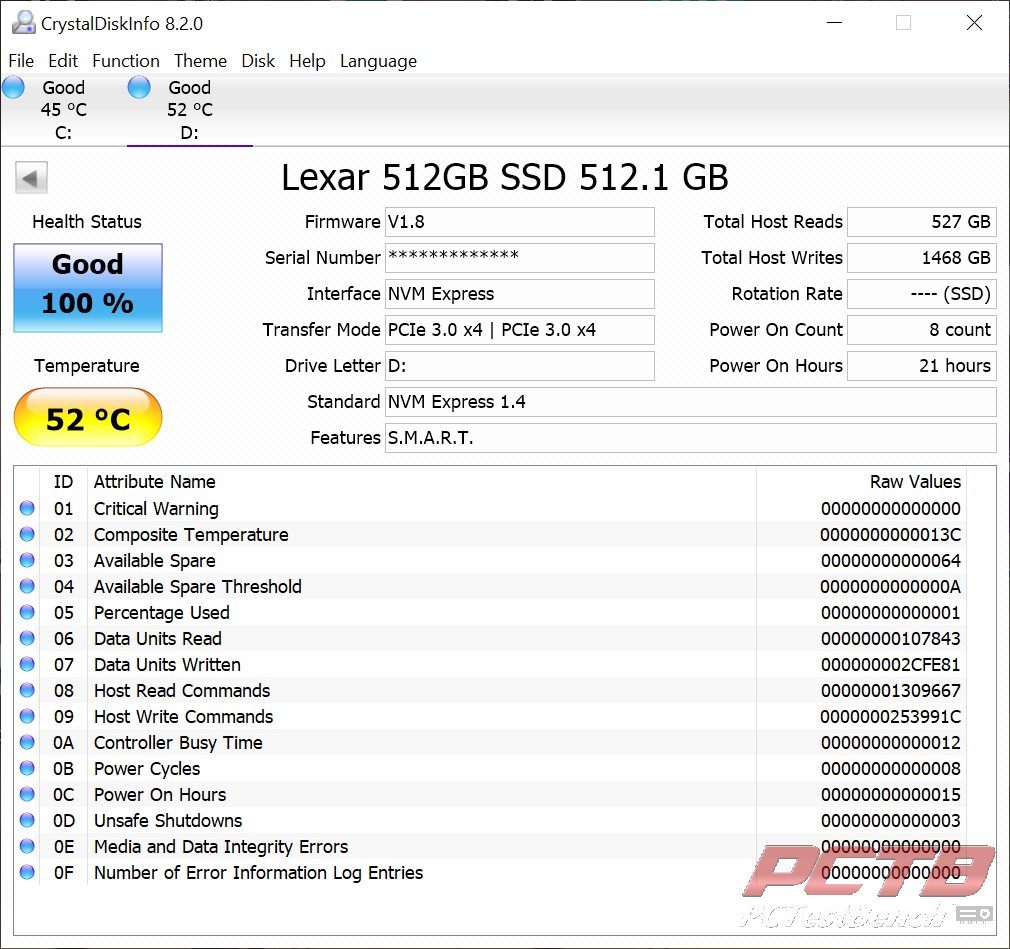Click status dot beside Number of Error Information Log Entries
1010x949 pixels.
(27, 872)
